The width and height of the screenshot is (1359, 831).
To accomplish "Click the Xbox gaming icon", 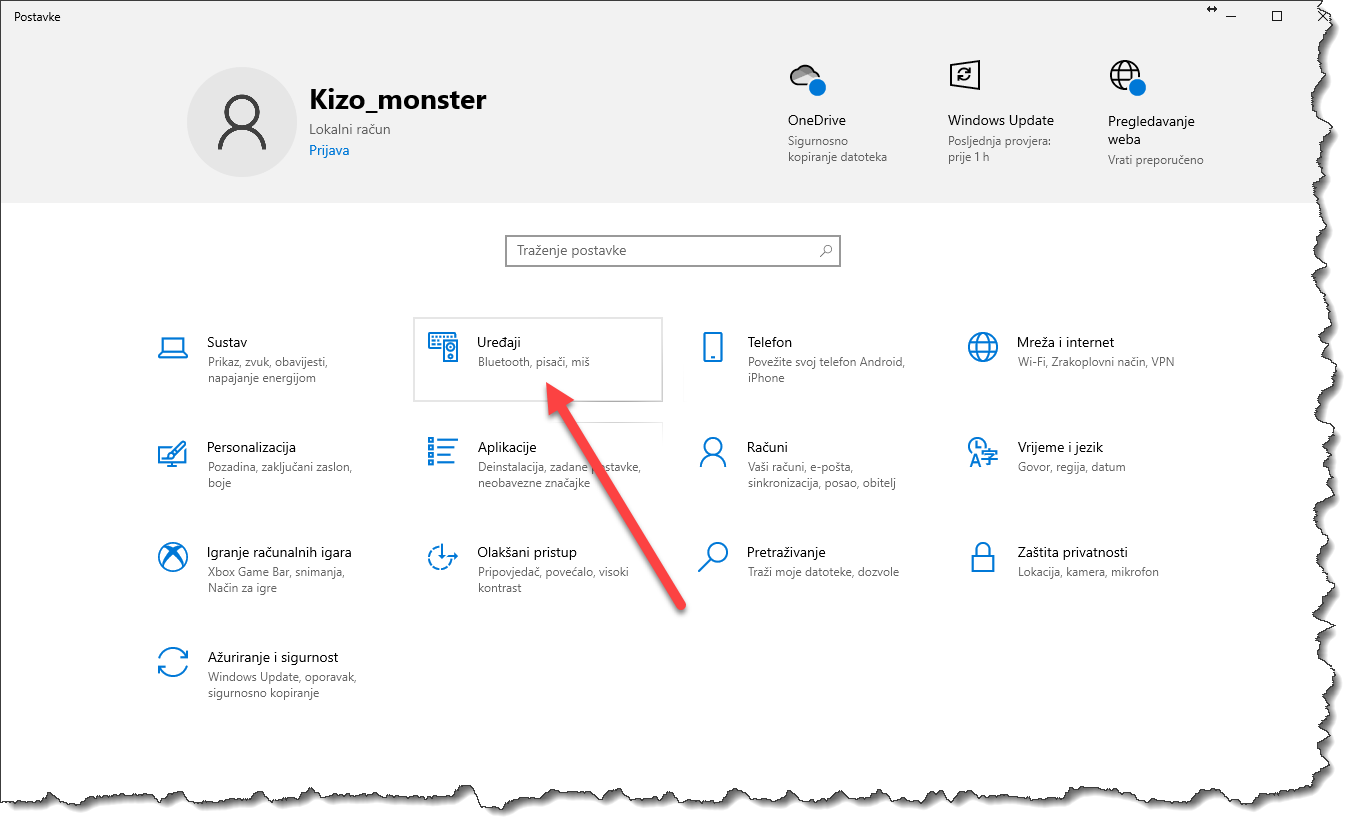I will point(173,557).
